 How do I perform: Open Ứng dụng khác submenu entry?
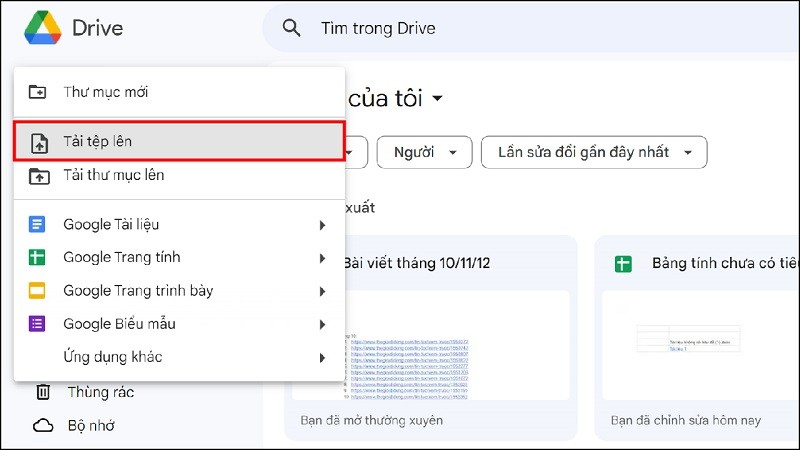180,357
